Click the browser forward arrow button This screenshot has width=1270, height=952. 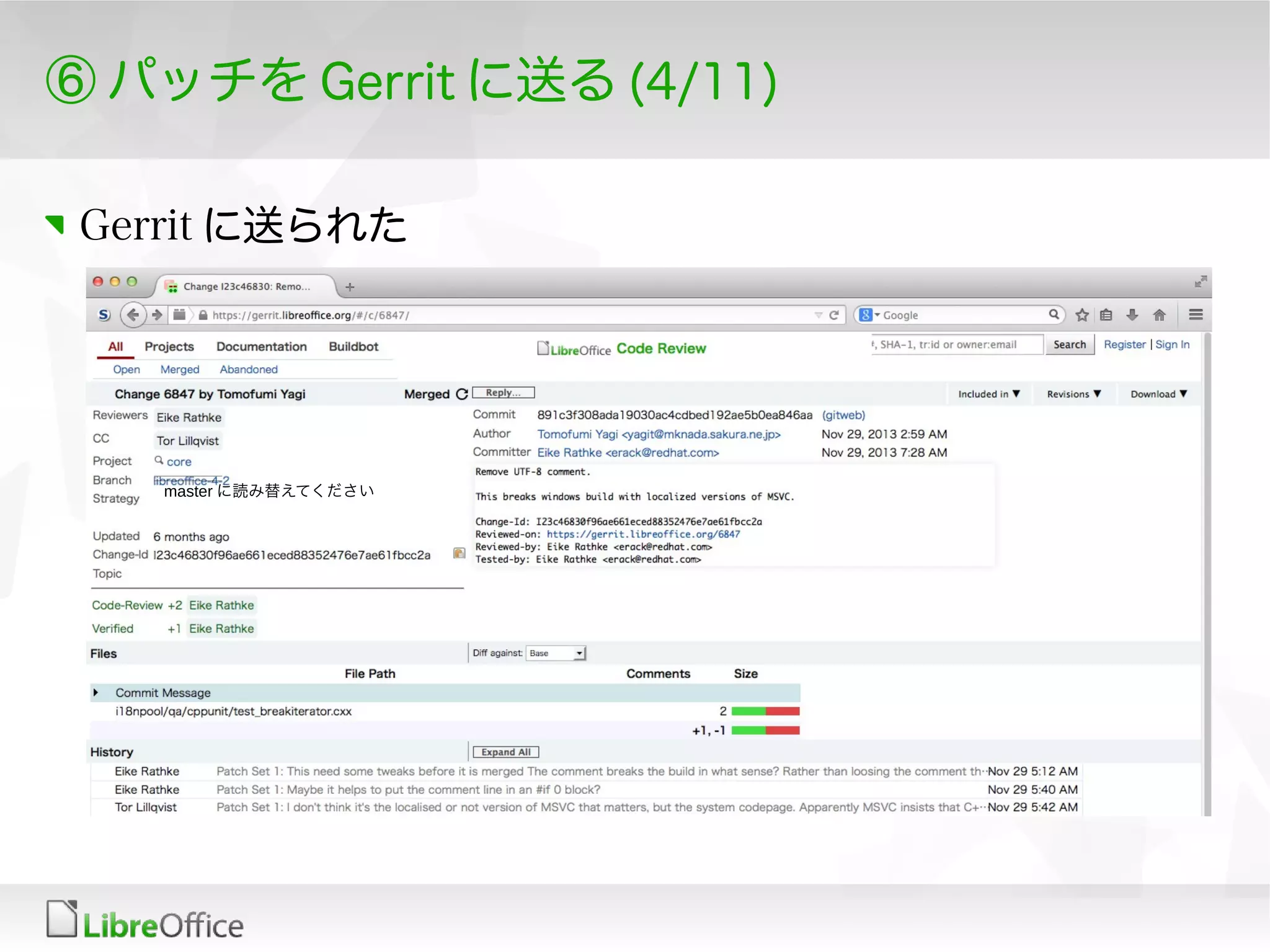(x=157, y=315)
